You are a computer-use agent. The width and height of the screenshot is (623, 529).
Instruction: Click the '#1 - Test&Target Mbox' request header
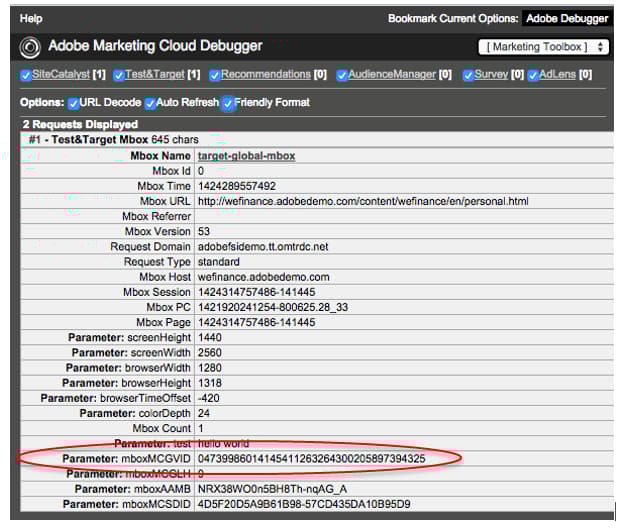coord(114,140)
